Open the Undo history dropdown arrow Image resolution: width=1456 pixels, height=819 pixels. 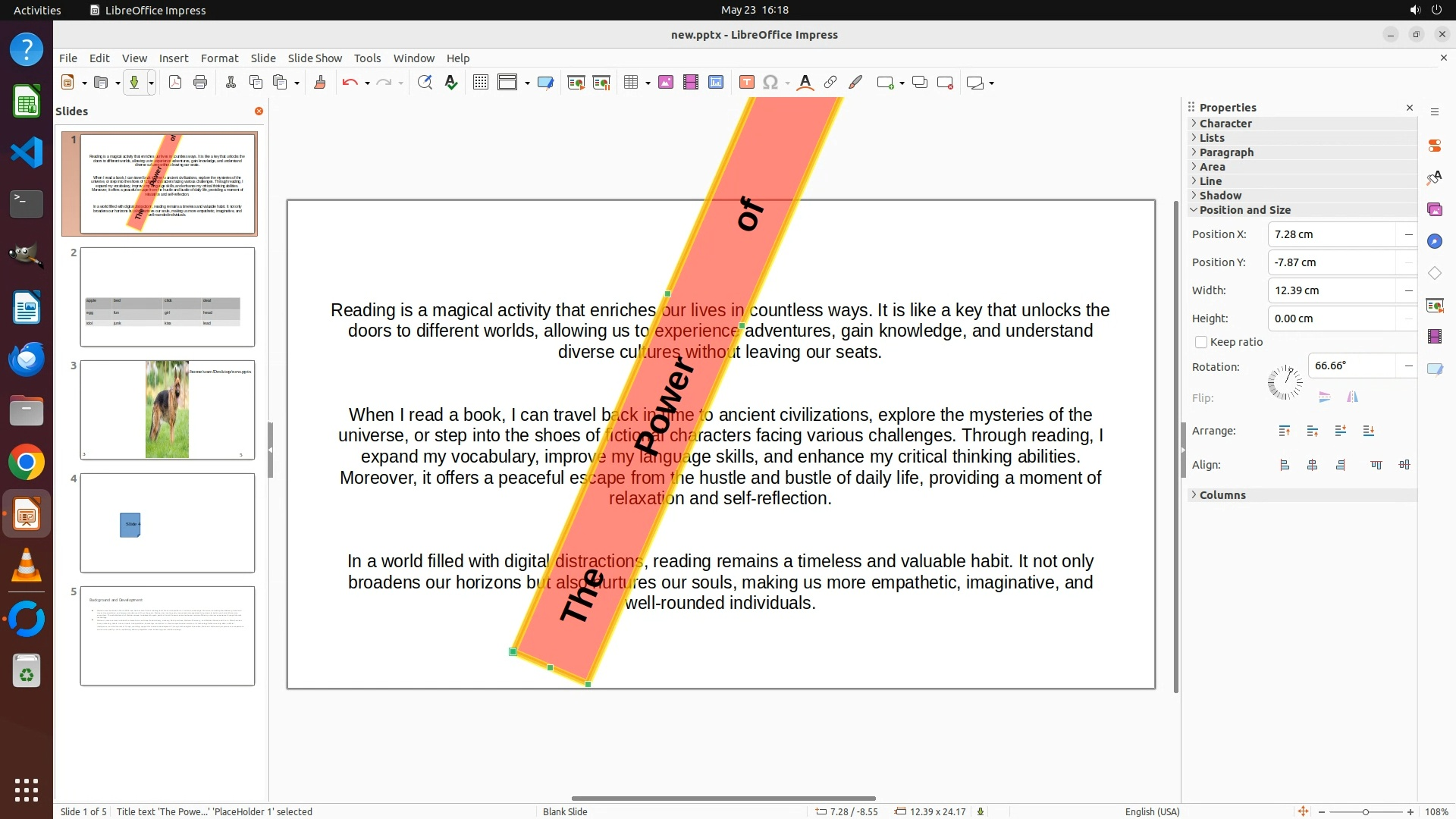pyautogui.click(x=367, y=83)
